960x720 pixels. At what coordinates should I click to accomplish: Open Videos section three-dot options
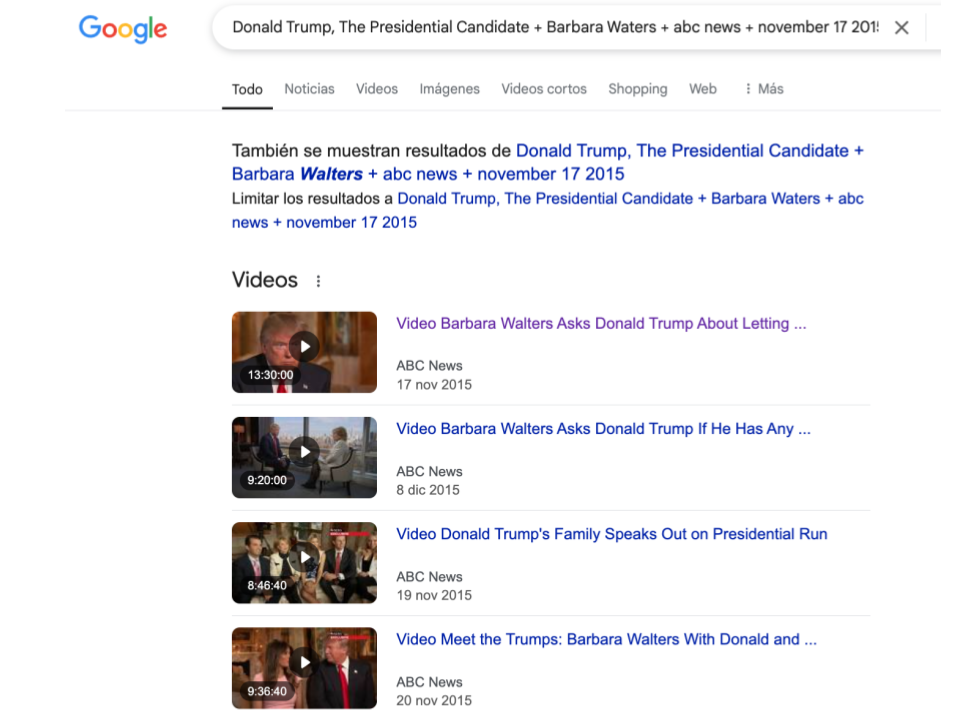(x=319, y=281)
